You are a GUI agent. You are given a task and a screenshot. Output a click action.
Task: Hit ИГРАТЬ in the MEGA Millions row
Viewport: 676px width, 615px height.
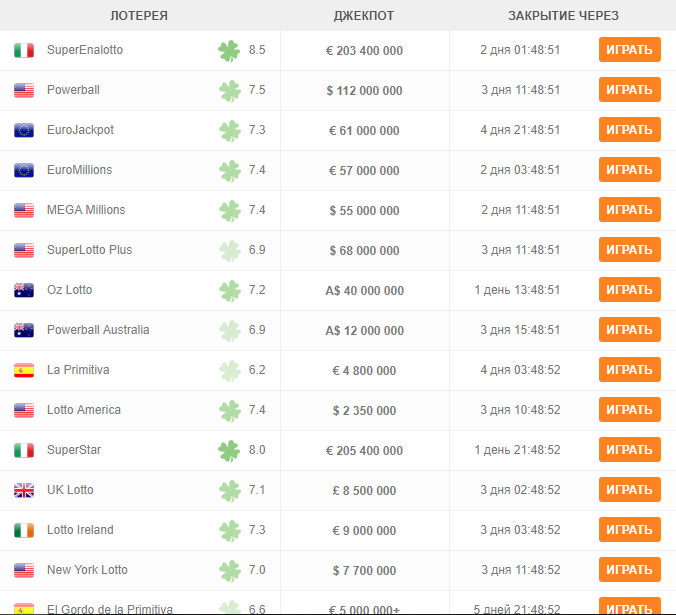(629, 210)
